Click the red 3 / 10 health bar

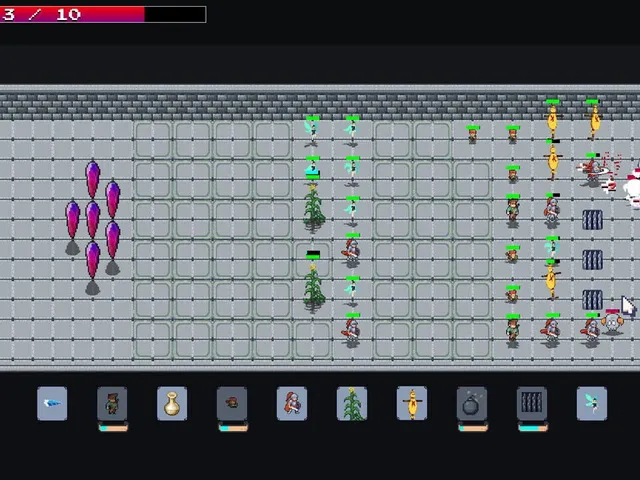(x=103, y=14)
